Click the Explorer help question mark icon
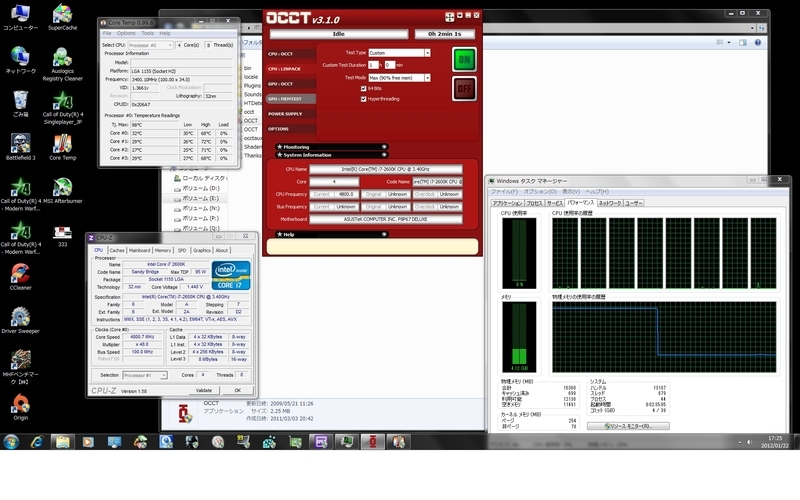 point(758,42)
